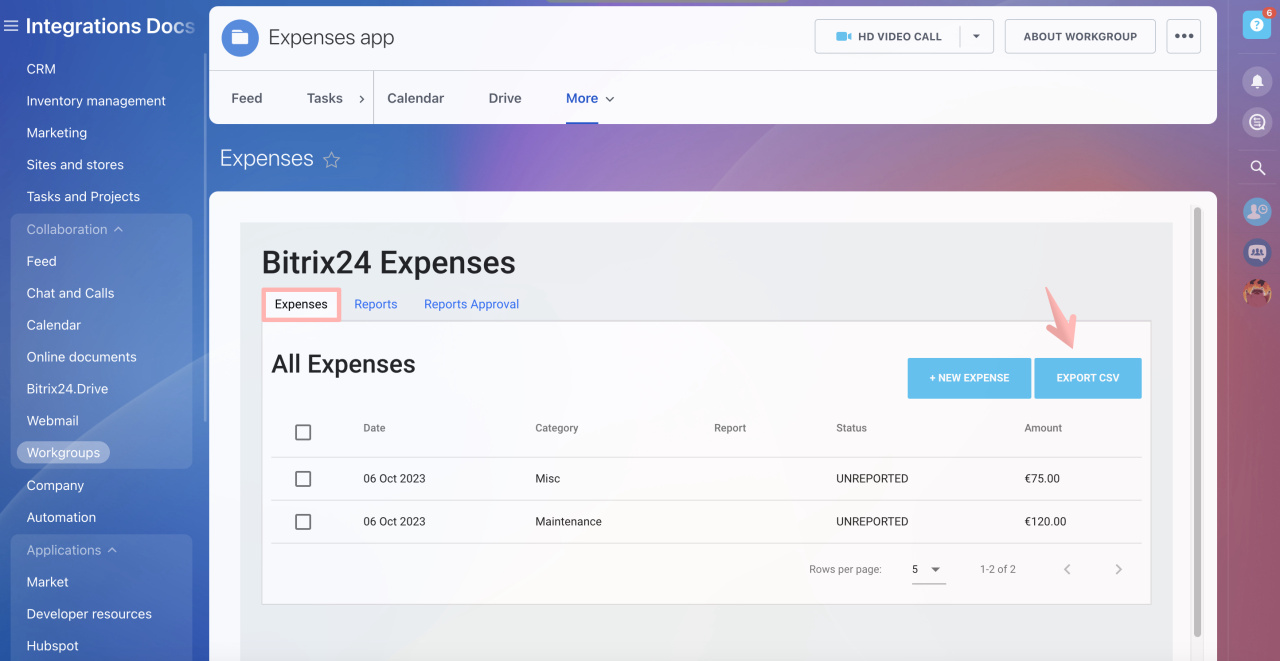Check the Maintenance expense row checkbox

pos(303,522)
